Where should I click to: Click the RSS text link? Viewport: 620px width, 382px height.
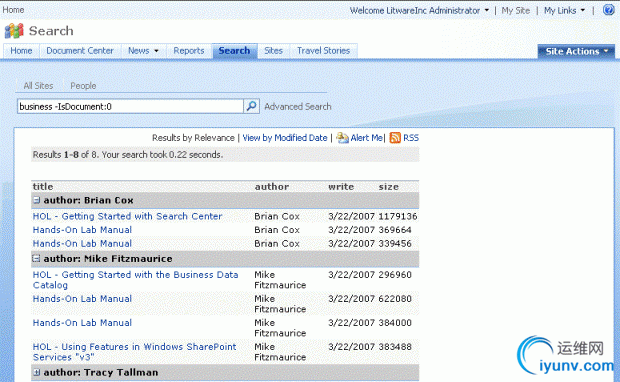(x=411, y=138)
